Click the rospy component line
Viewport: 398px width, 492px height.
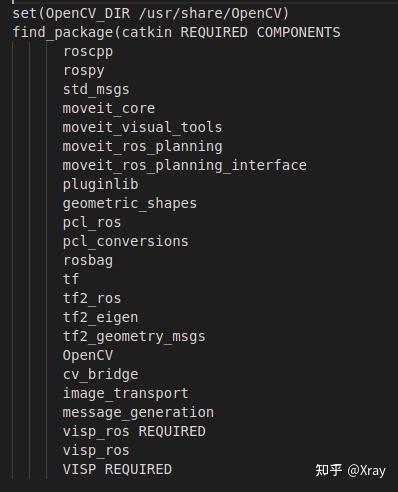[x=84, y=71]
